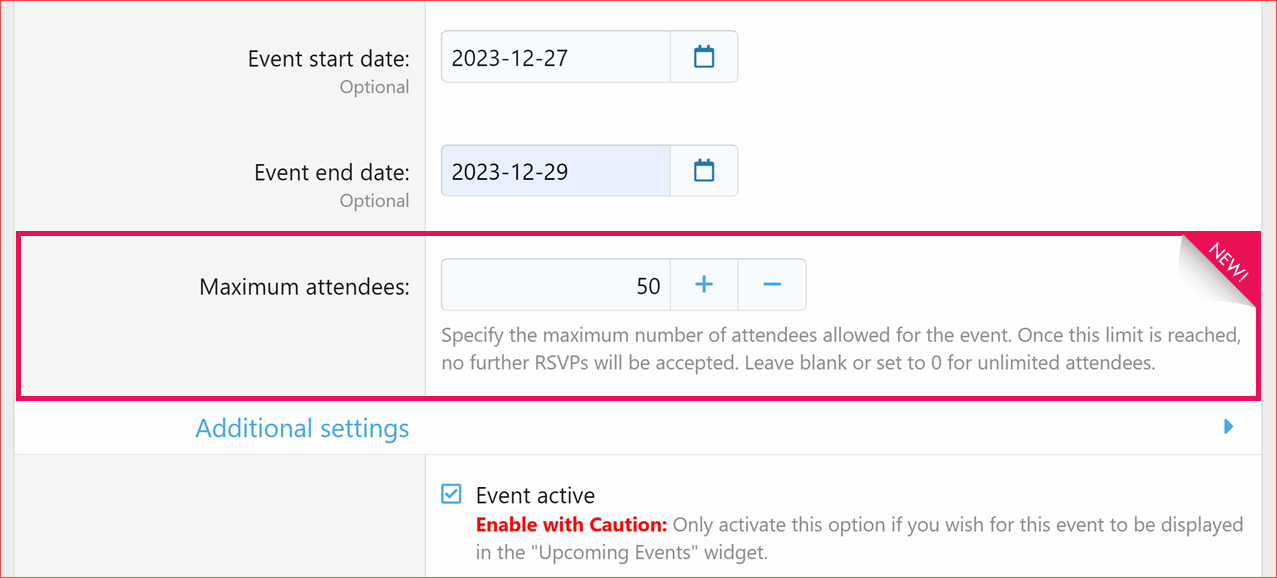Click the Additional settings blue text

pyautogui.click(x=302, y=427)
